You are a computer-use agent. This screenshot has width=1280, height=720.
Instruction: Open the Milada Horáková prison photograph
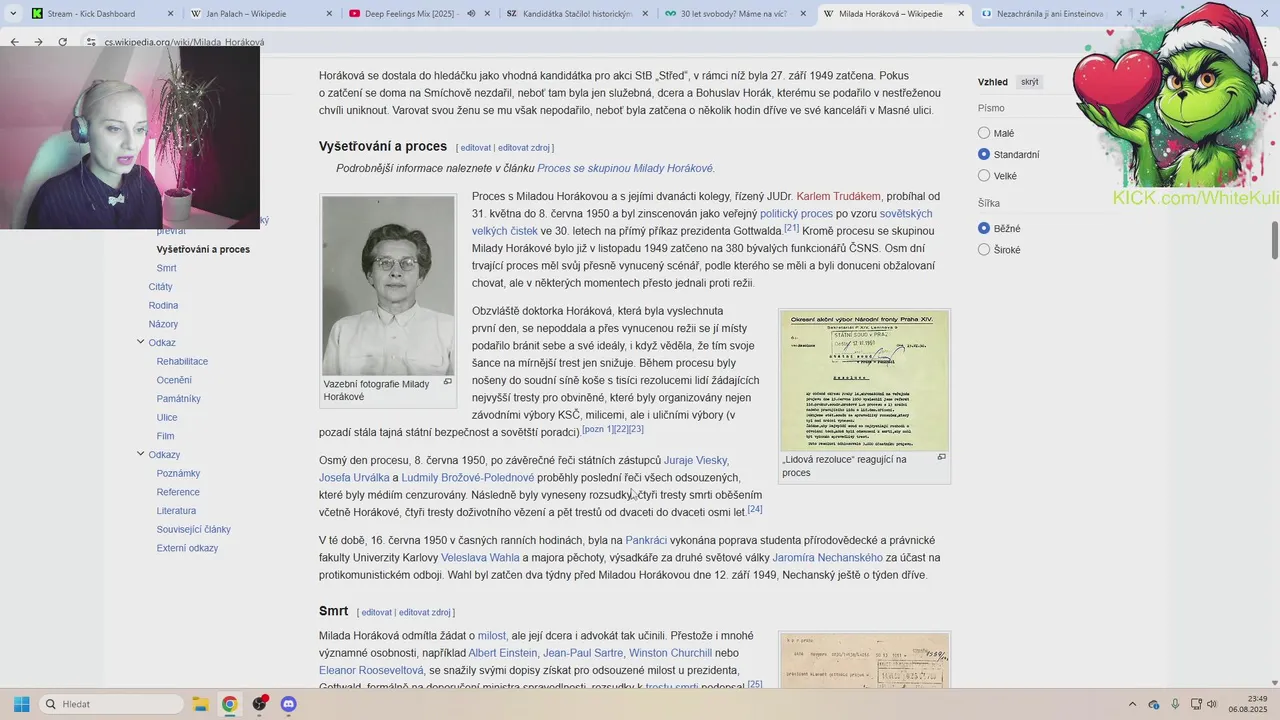click(x=388, y=285)
